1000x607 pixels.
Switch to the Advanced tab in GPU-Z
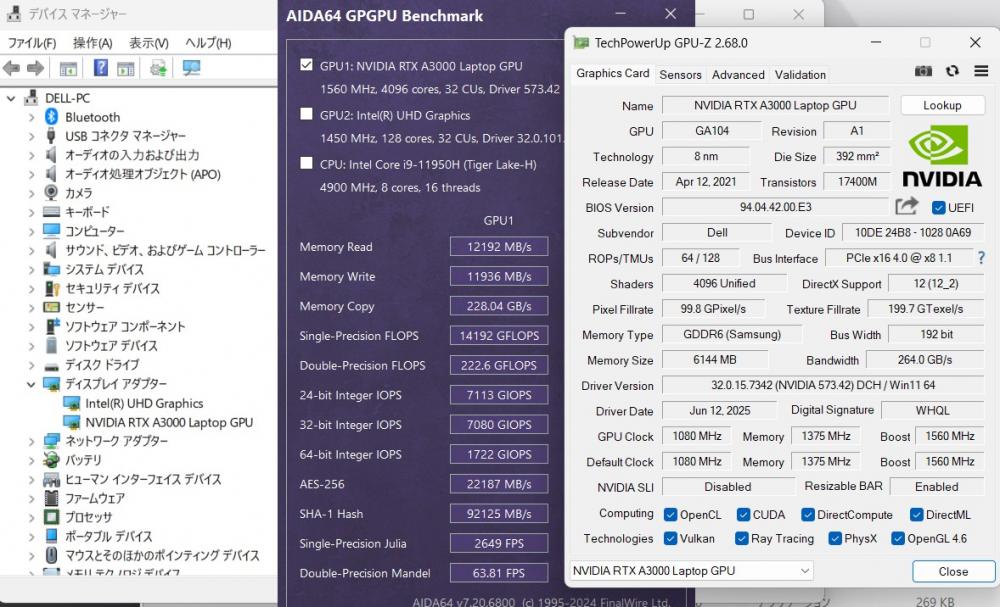738,75
